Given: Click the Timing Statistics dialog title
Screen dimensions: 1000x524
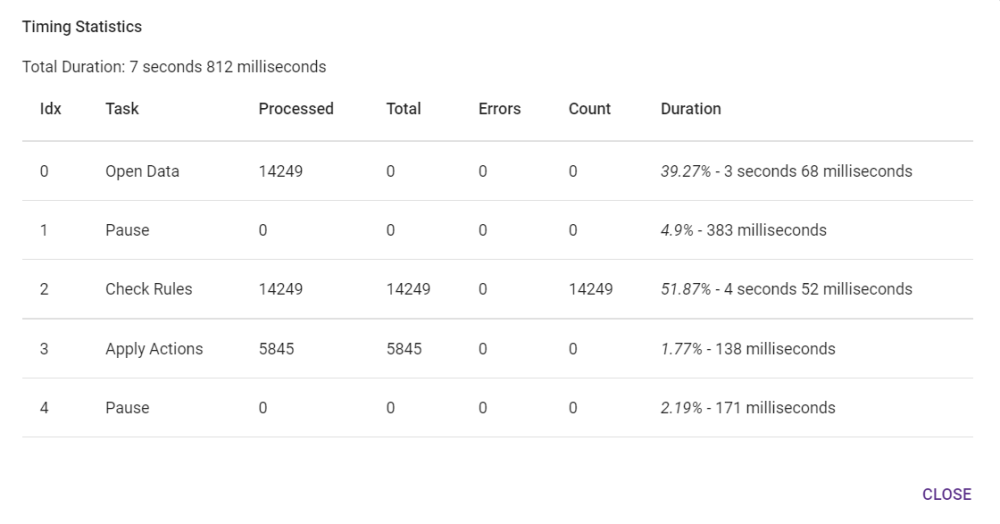Looking at the screenshot, I should [82, 27].
